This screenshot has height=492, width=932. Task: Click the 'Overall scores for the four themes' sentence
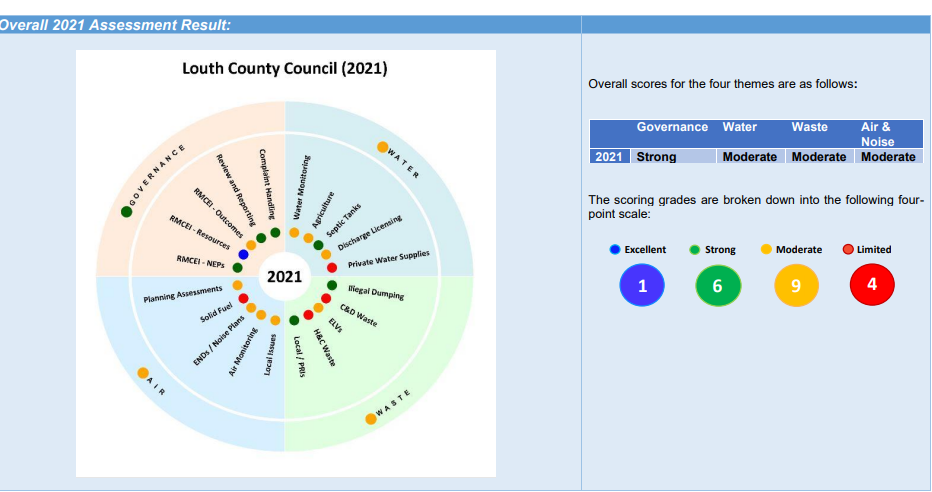723,84
